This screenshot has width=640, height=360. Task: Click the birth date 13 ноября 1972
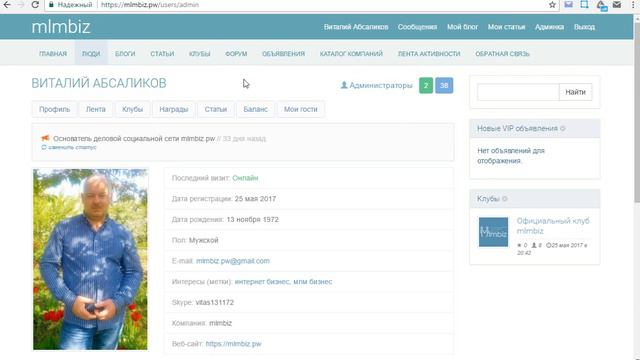pos(252,220)
